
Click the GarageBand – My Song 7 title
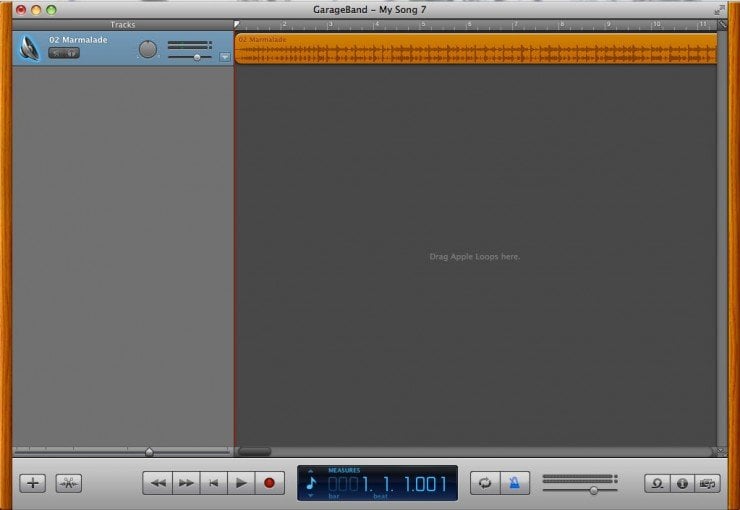coord(370,9)
